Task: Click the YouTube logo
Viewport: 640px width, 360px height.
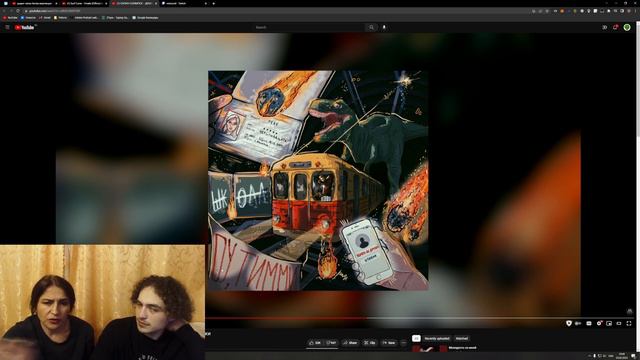Action: click(x=25, y=27)
